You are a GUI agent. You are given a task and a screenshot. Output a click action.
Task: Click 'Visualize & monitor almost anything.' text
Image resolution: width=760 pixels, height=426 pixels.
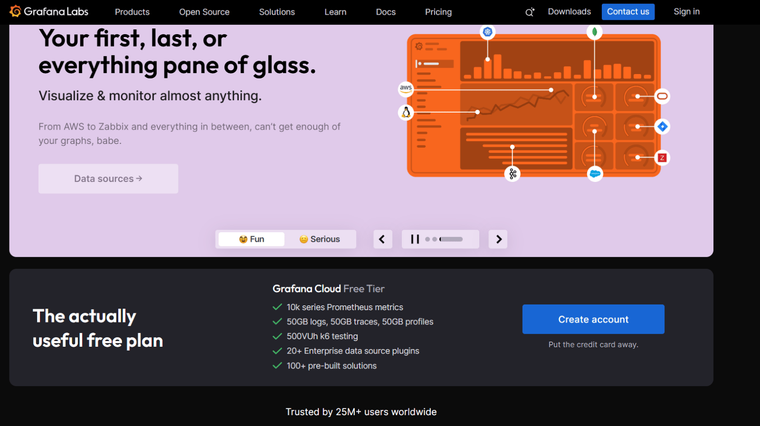pyautogui.click(x=150, y=95)
